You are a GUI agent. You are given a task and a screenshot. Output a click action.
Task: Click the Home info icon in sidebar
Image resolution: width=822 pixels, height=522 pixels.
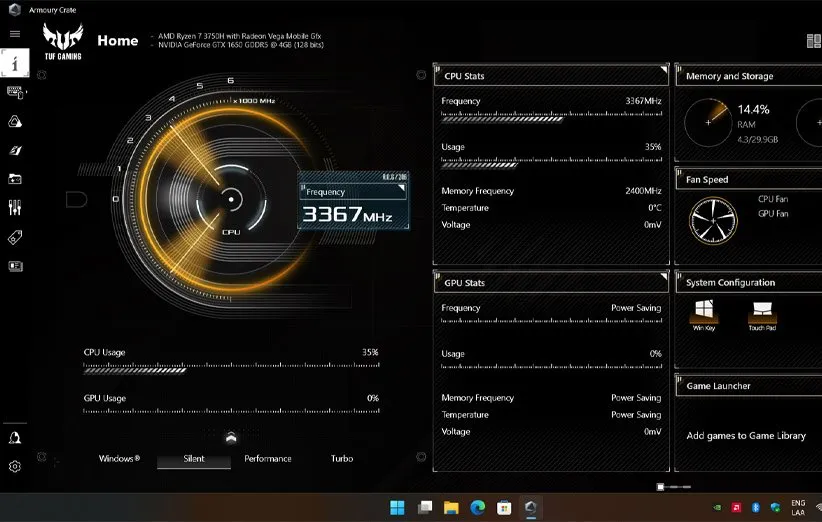[x=15, y=62]
